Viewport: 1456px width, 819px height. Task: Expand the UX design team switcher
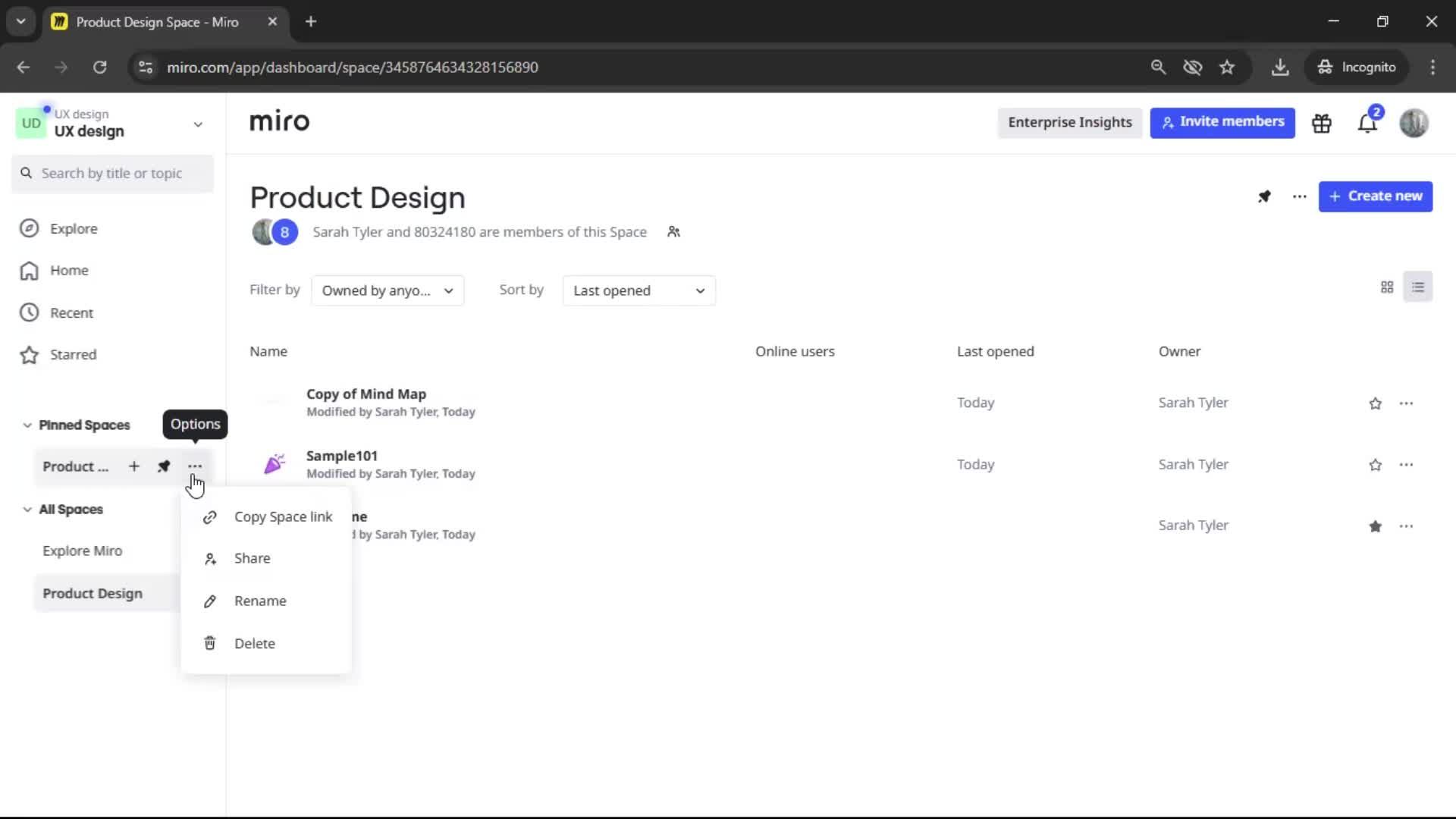click(x=198, y=124)
